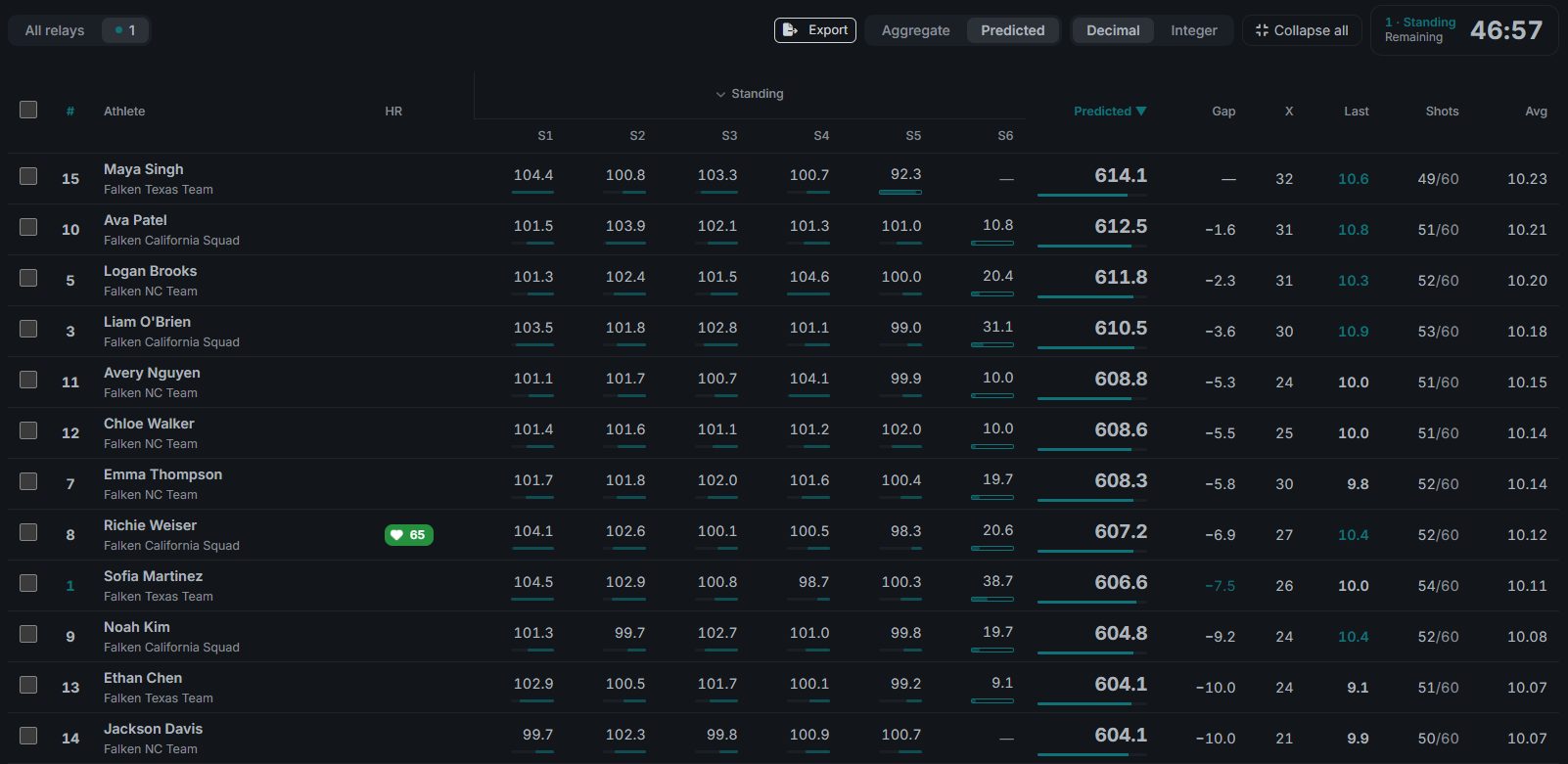
Task: Choose Integer scoring mode
Action: point(1194,30)
